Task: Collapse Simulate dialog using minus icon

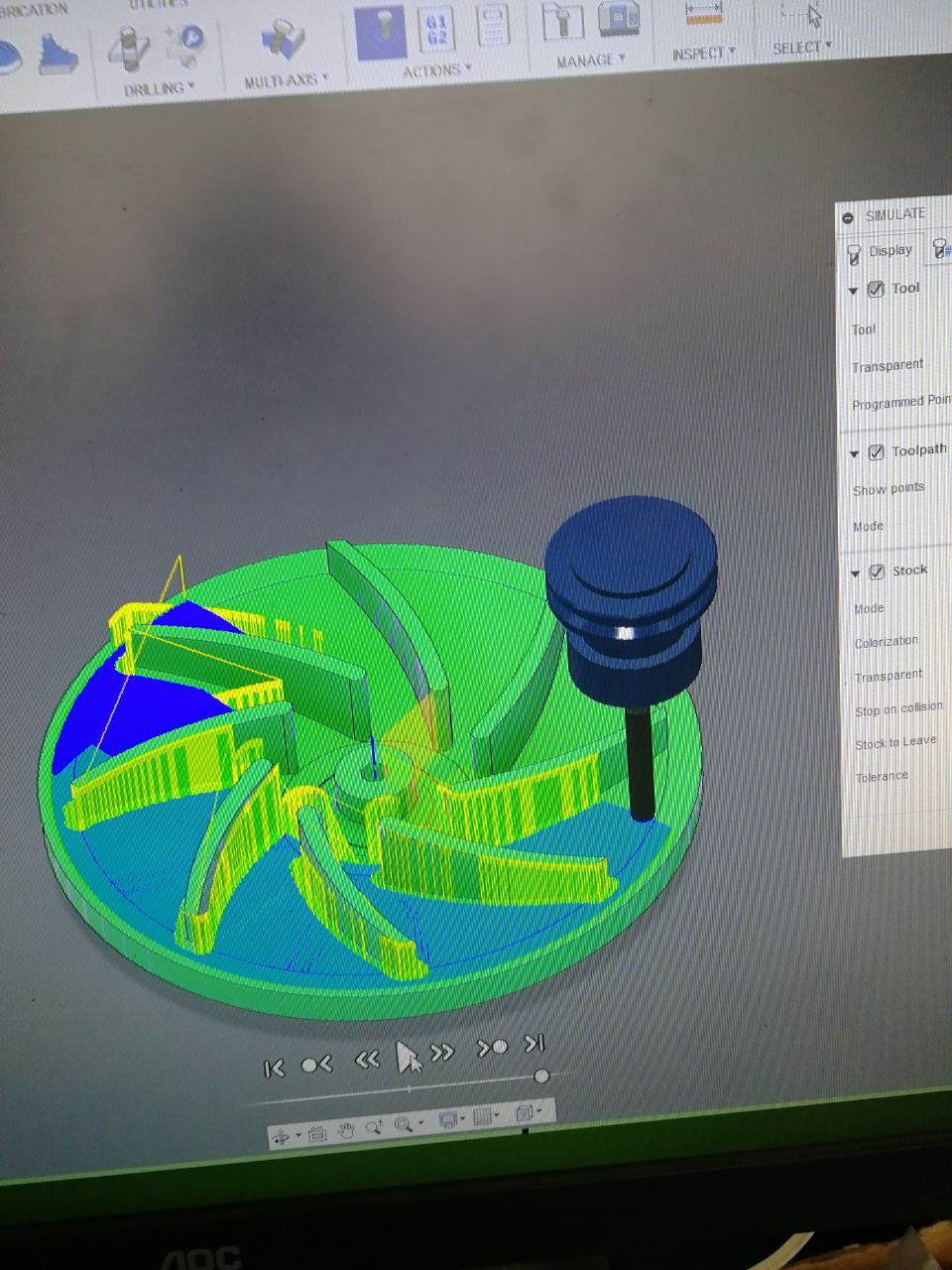Action: pyautogui.click(x=848, y=218)
